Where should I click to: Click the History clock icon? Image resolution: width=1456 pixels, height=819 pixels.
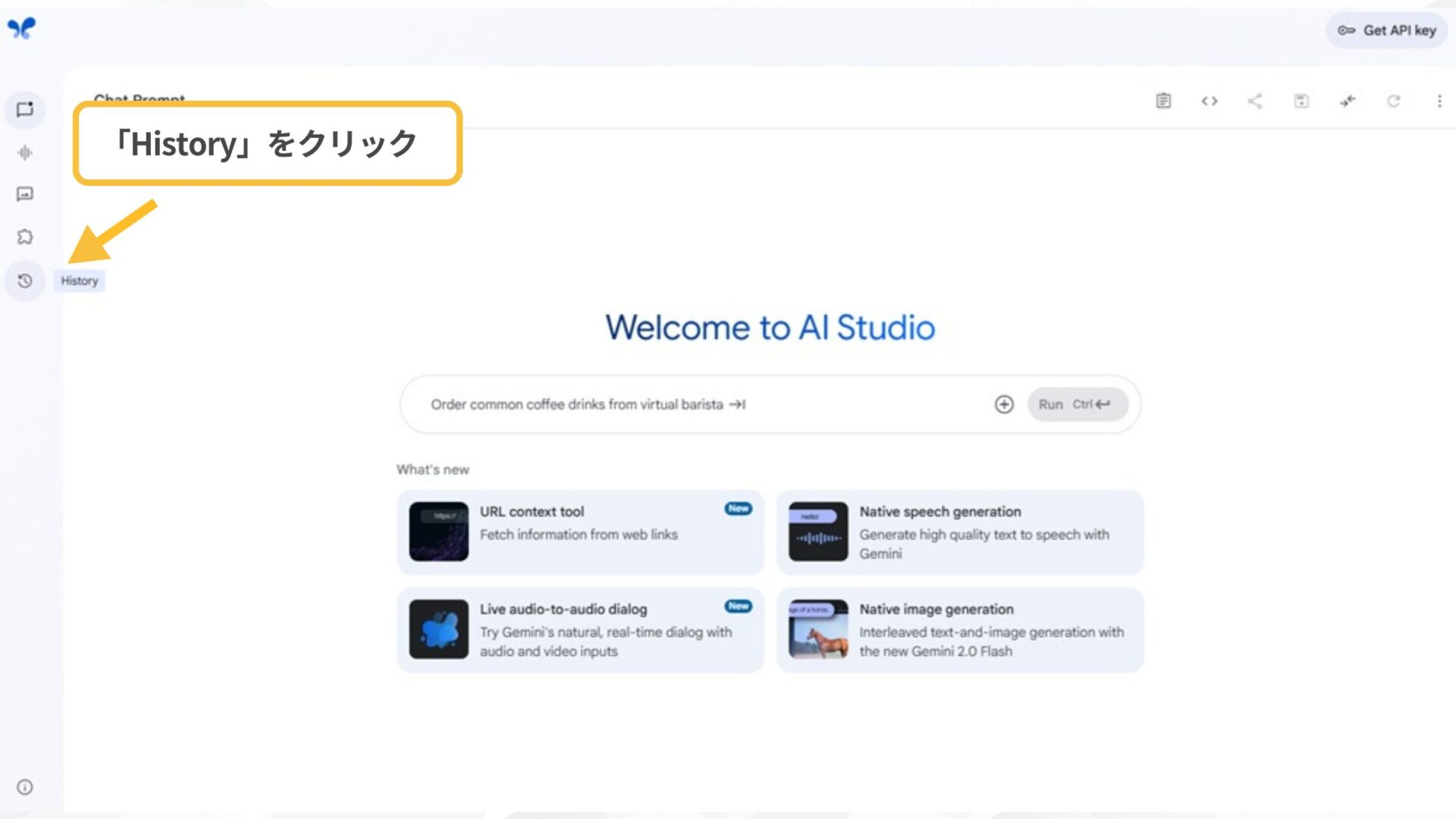25,280
